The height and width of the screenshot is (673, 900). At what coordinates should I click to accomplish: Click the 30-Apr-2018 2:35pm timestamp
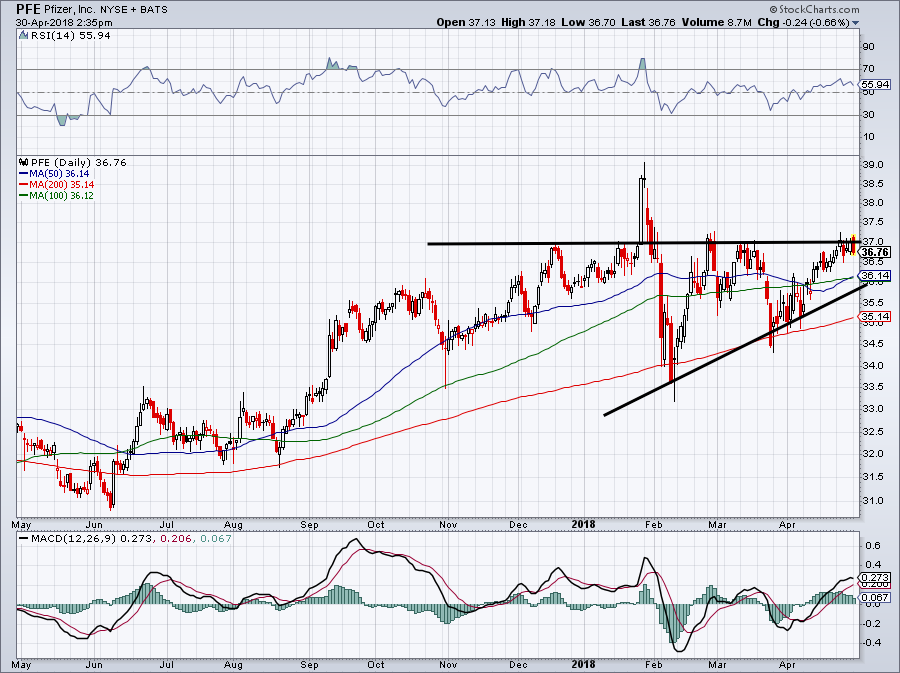(x=64, y=23)
